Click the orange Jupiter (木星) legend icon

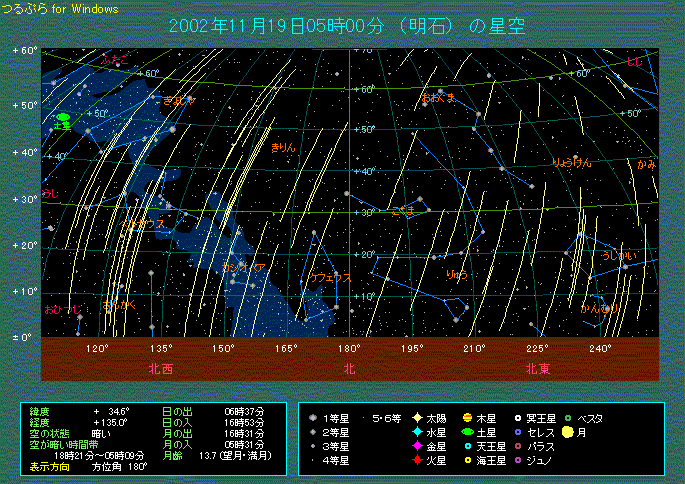pos(467,417)
